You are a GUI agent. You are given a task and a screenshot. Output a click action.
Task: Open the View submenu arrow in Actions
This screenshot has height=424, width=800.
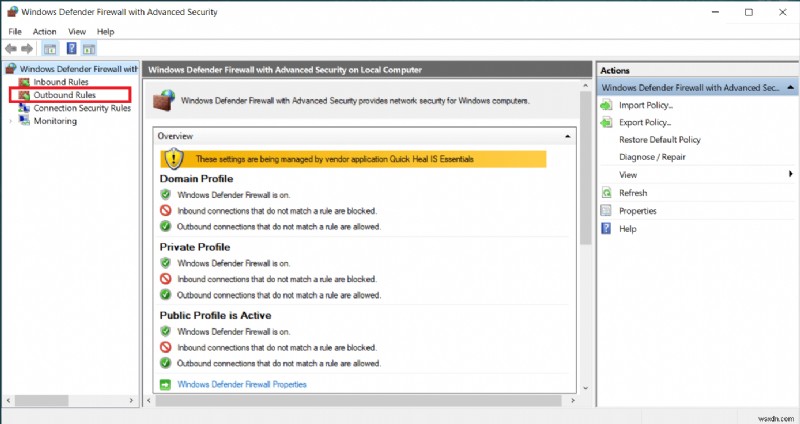790,175
